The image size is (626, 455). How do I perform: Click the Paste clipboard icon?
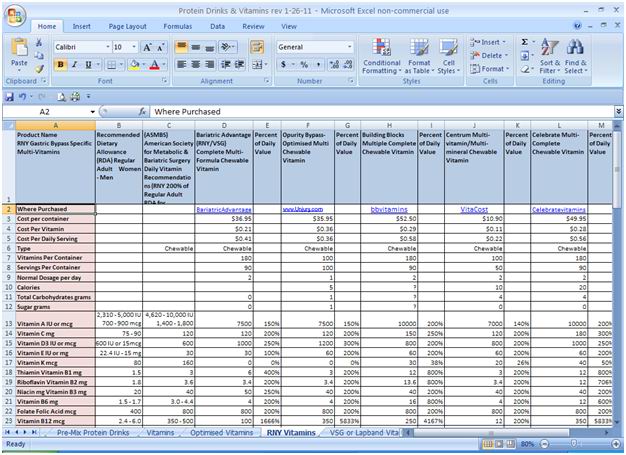click(x=19, y=48)
